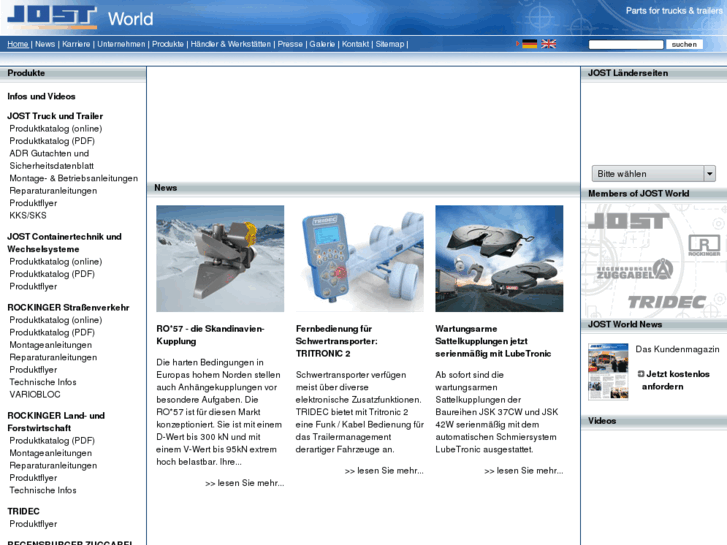Focus the search input field

(x=626, y=45)
